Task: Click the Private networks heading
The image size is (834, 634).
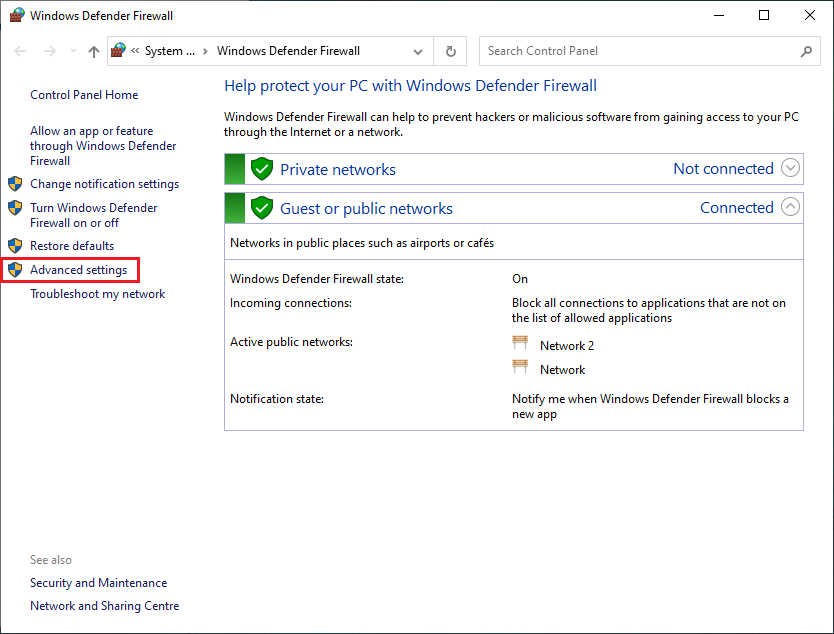Action: click(x=338, y=170)
